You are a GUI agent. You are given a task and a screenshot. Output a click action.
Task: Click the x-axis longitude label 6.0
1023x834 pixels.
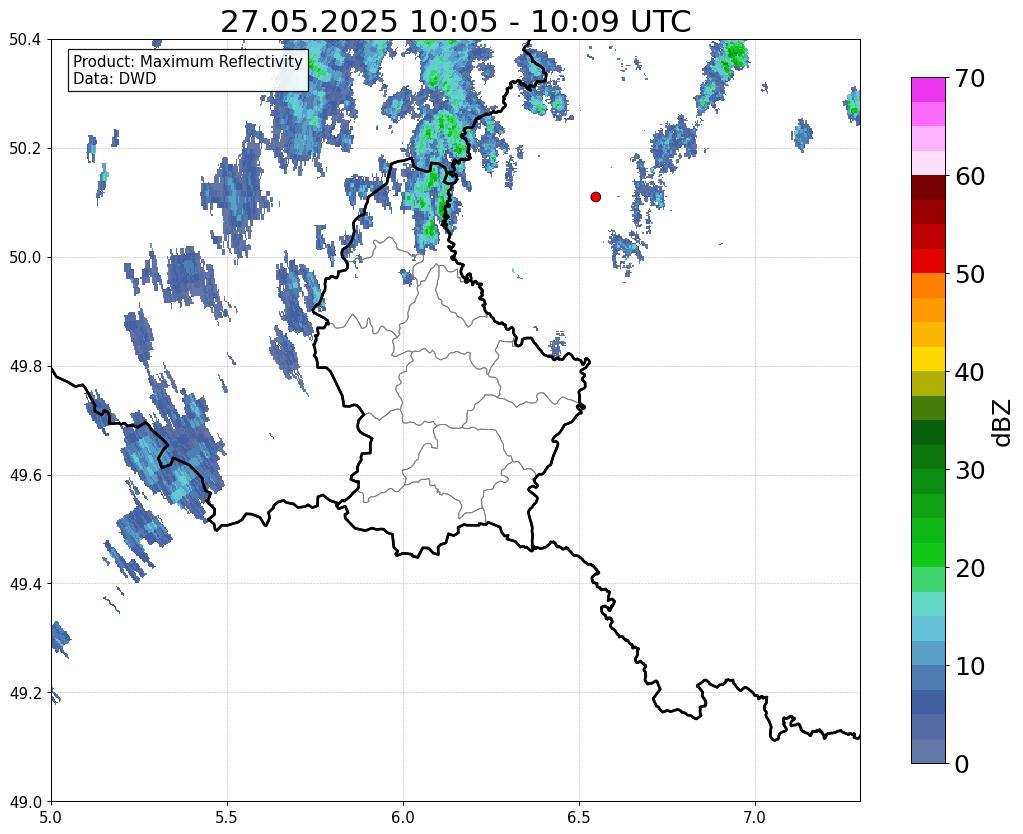pyautogui.click(x=403, y=817)
